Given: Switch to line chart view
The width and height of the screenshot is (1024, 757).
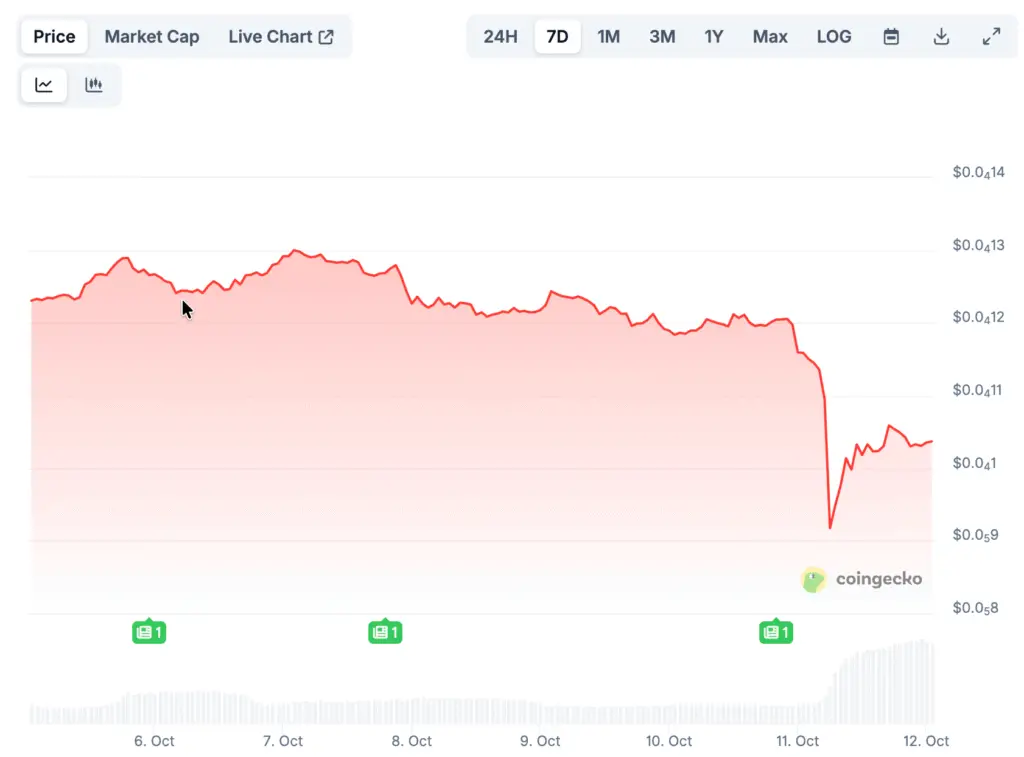Looking at the screenshot, I should point(44,85).
